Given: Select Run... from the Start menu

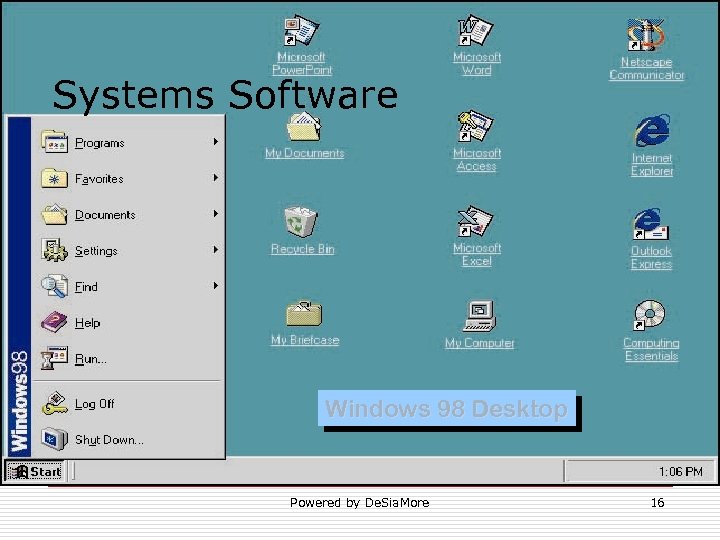Looking at the screenshot, I should (x=128, y=358).
